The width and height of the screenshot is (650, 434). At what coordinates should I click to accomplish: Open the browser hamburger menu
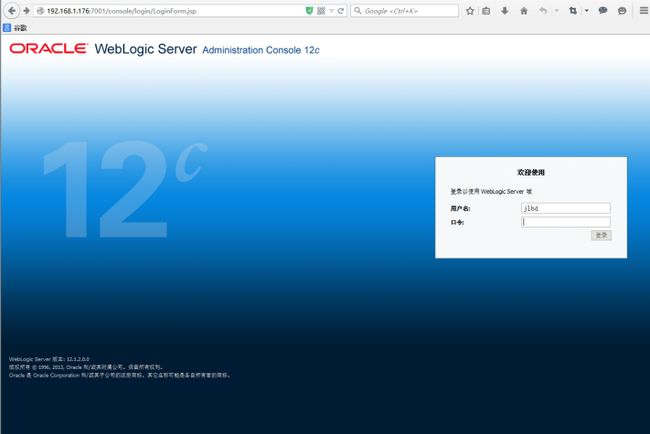point(643,11)
